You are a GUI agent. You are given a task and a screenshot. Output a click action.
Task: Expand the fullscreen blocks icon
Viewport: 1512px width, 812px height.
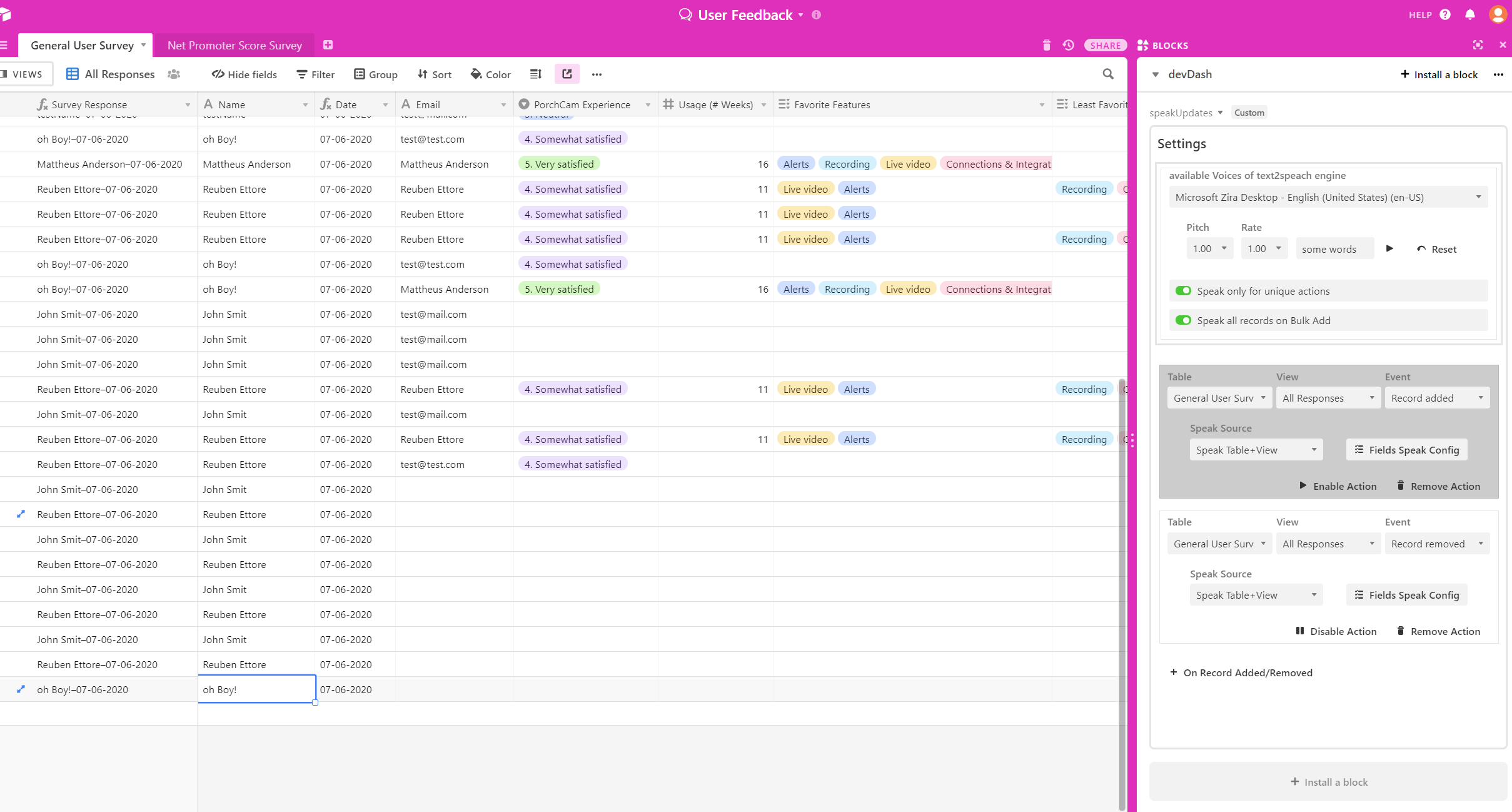coord(1478,45)
